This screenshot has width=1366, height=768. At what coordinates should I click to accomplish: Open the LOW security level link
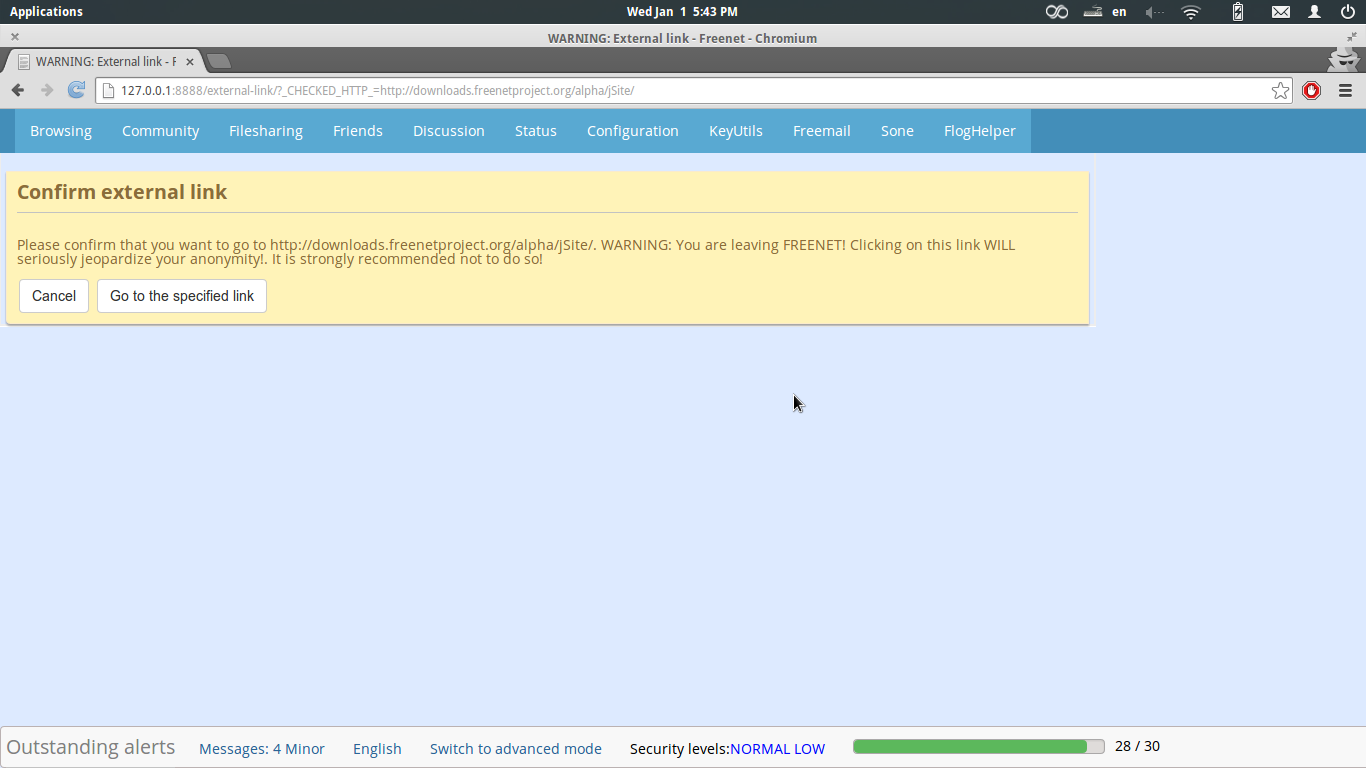[x=810, y=749]
